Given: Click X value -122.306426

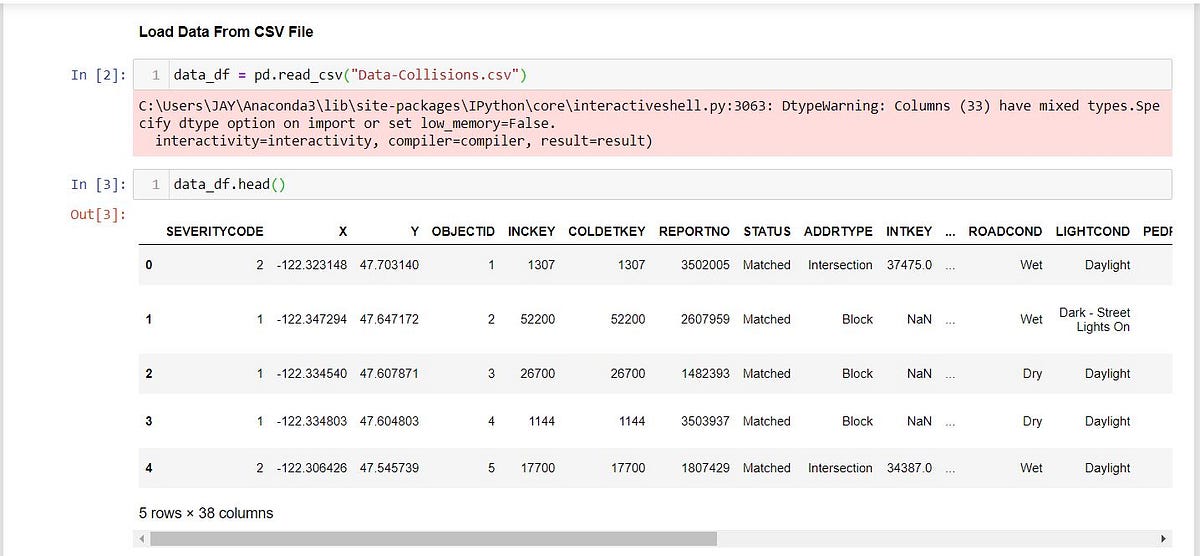Looking at the screenshot, I should click(x=312, y=468).
